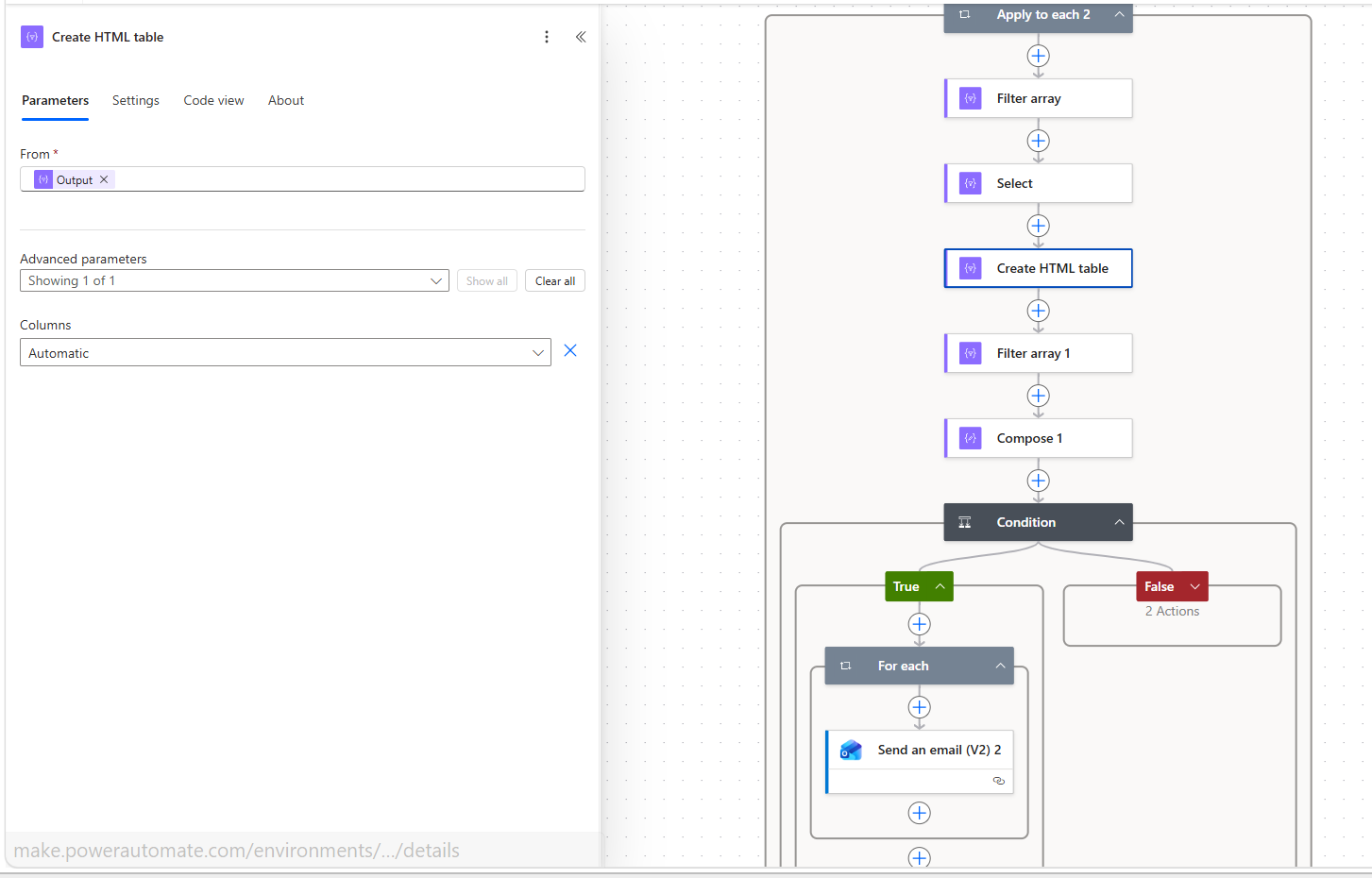Remove the Output token from the From field
Viewport: 1372px width, 878px height.
pyautogui.click(x=104, y=179)
